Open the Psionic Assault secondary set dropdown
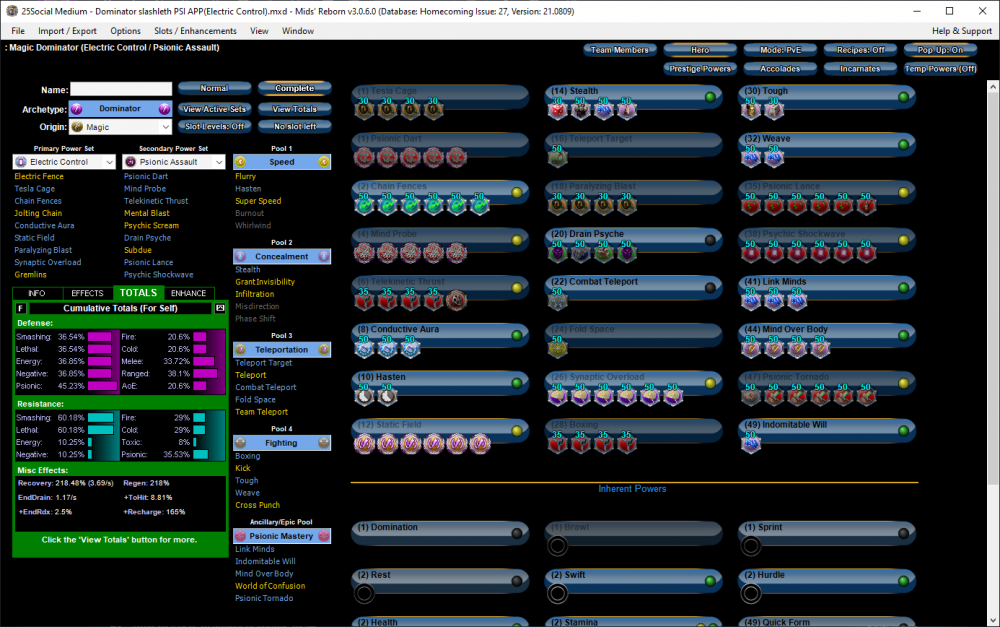The height and width of the screenshot is (627, 1000). pos(173,161)
